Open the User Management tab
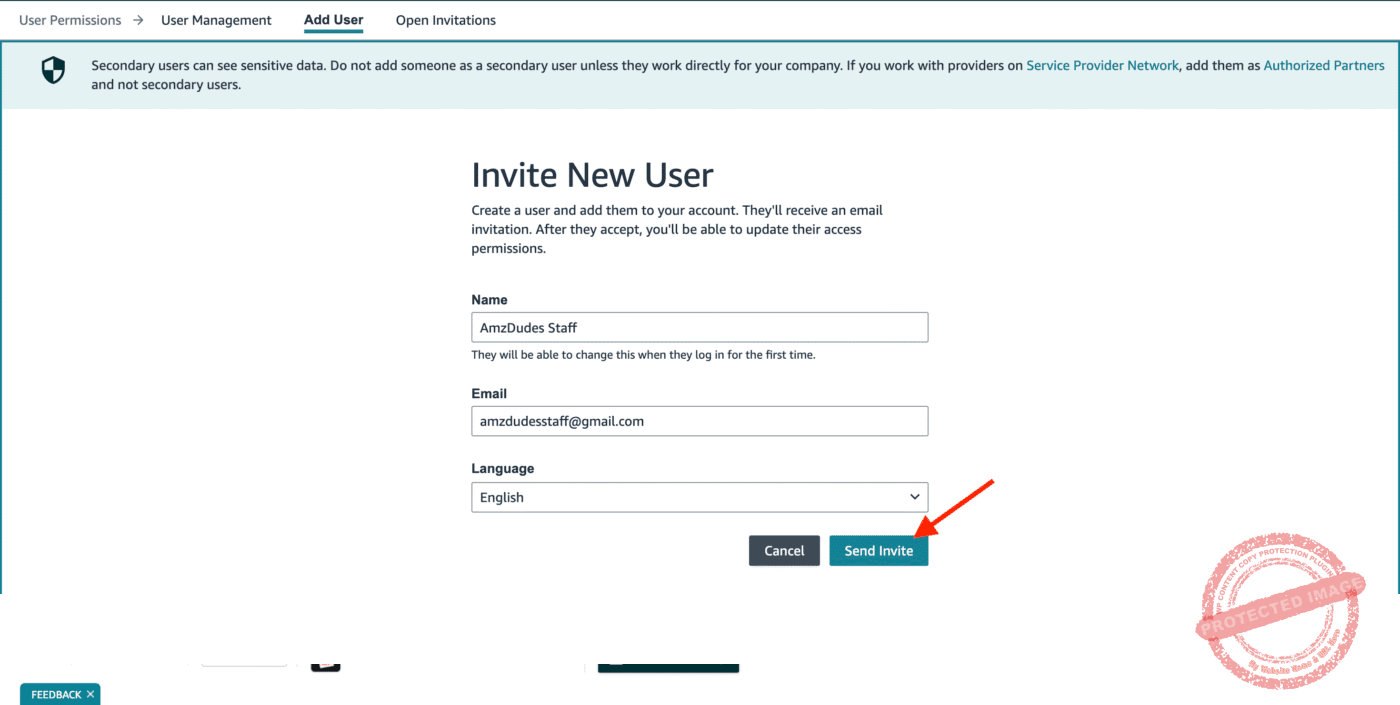 point(216,20)
